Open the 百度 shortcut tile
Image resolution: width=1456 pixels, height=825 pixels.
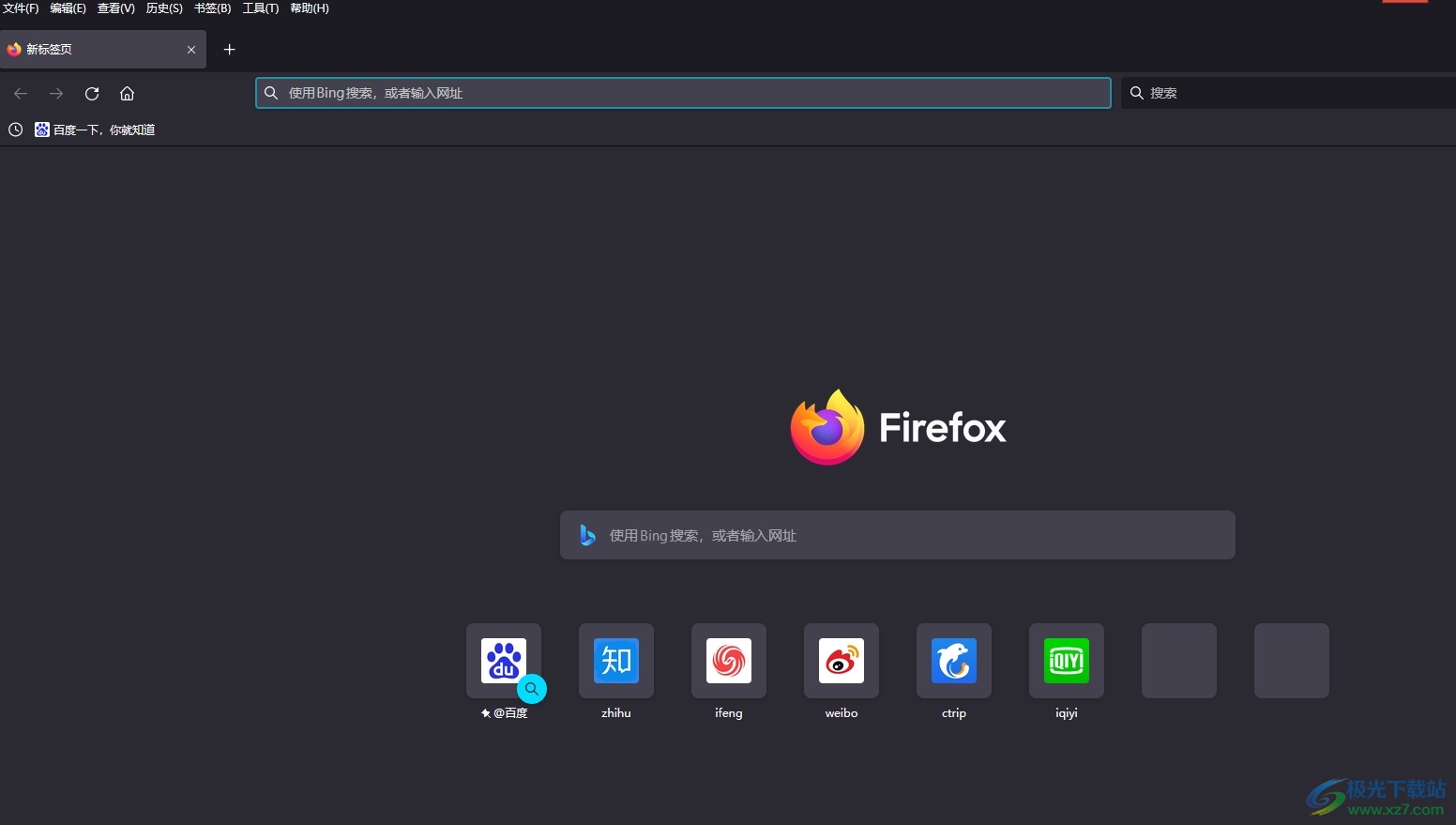click(x=504, y=661)
